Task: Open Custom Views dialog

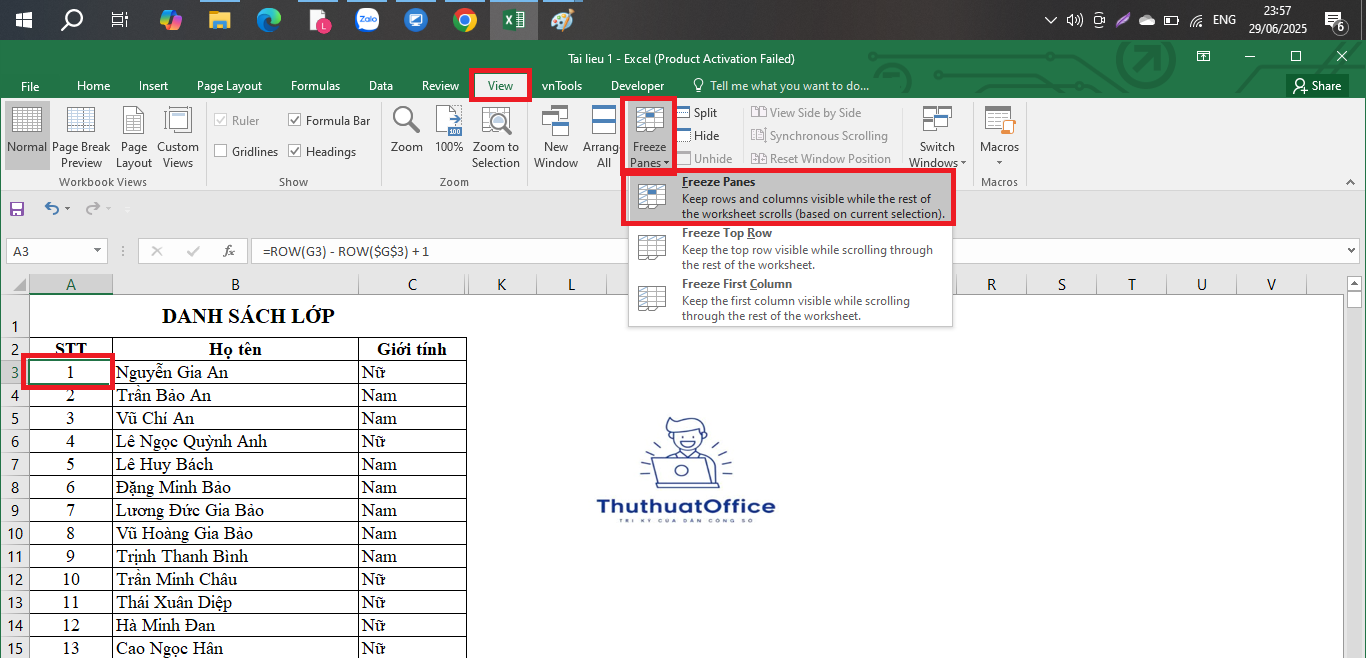Action: click(178, 136)
